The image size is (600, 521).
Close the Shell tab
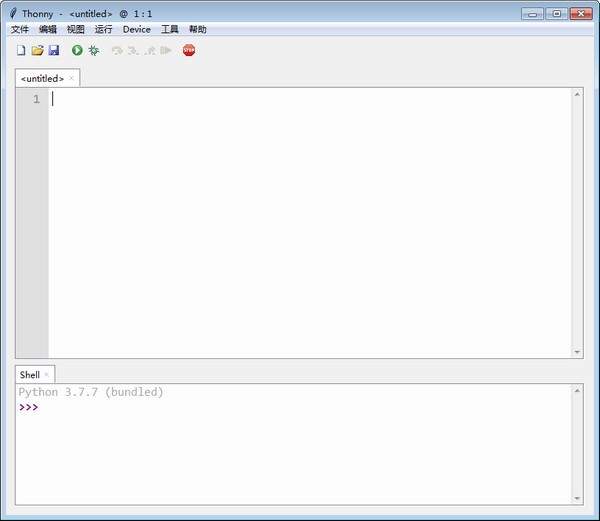47,375
